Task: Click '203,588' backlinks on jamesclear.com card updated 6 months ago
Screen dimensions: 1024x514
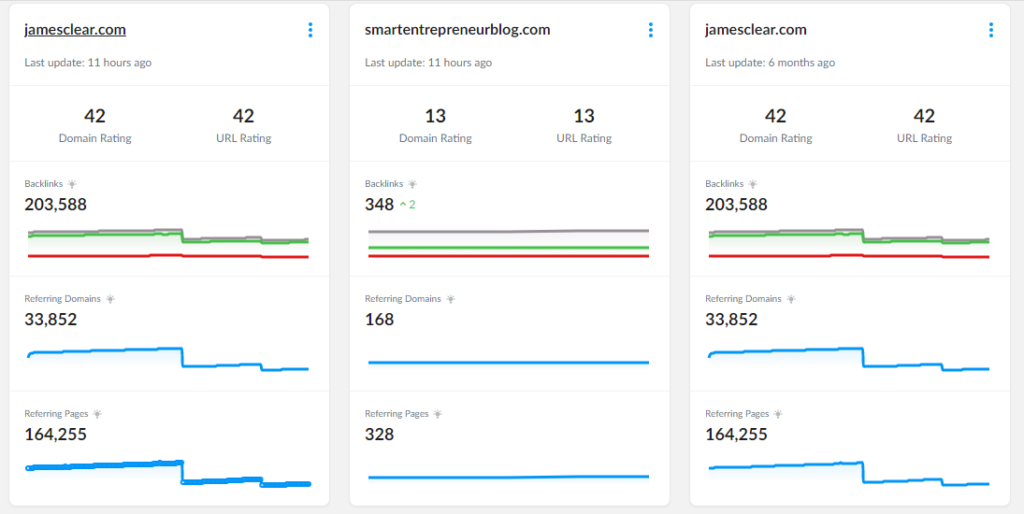Action: [736, 204]
